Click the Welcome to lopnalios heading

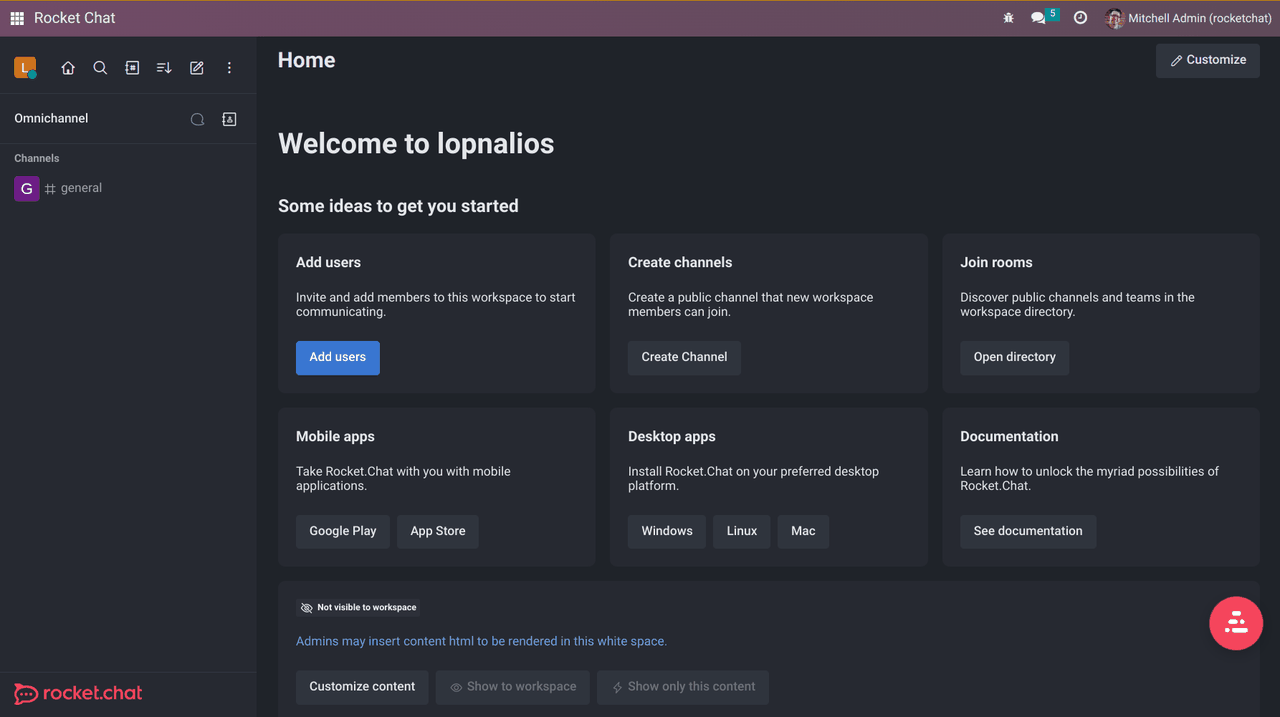pos(416,144)
